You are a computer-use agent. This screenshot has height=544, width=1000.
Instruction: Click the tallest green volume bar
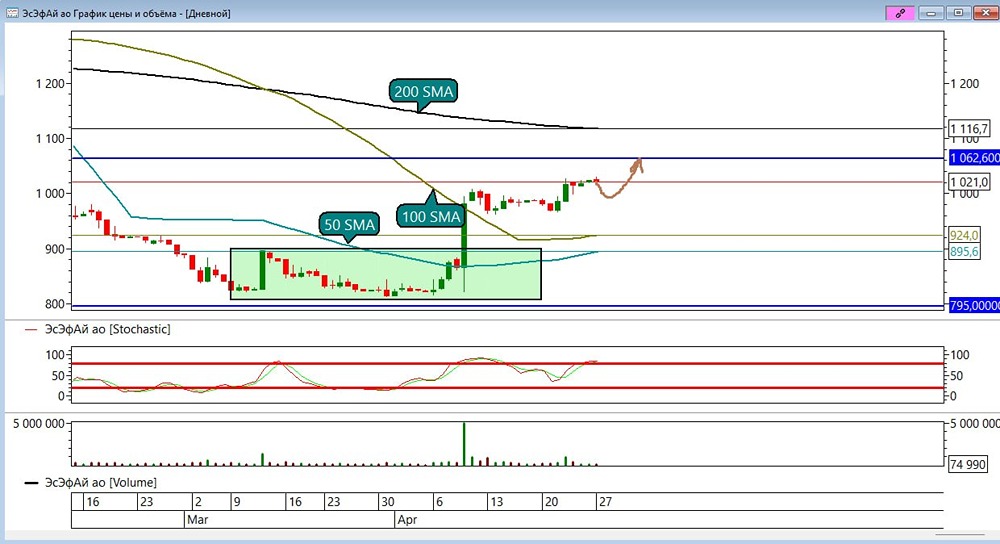point(464,444)
